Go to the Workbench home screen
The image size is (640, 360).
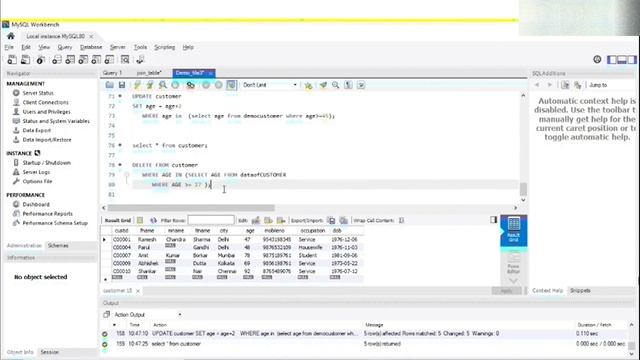[x=11, y=36]
